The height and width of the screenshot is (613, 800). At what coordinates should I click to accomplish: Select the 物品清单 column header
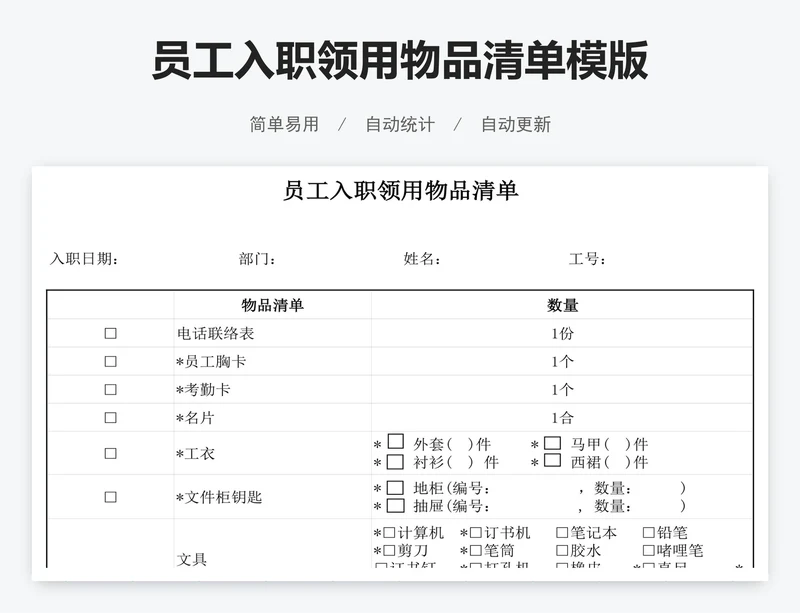tap(272, 305)
